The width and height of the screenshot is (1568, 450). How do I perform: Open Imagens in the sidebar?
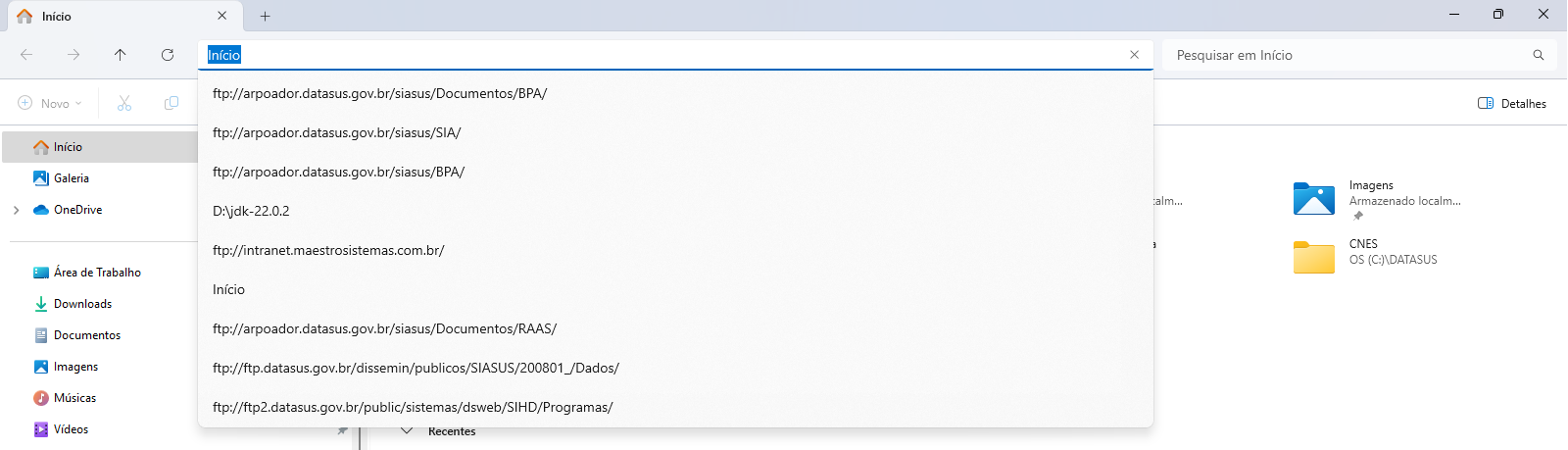pos(75,367)
